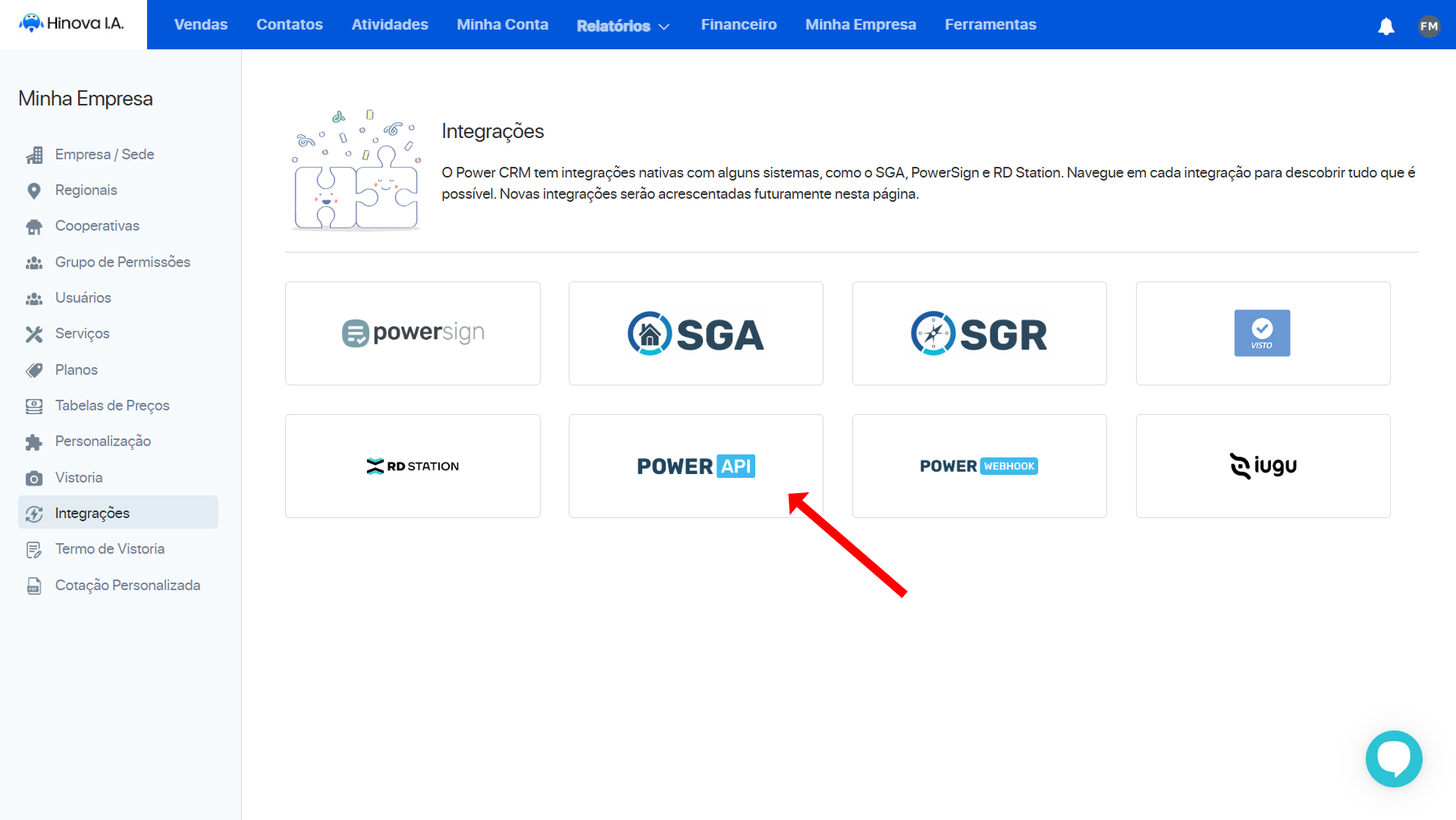Click the Cooperativas store icon
Screen dimensions: 1456x820
tap(34, 226)
